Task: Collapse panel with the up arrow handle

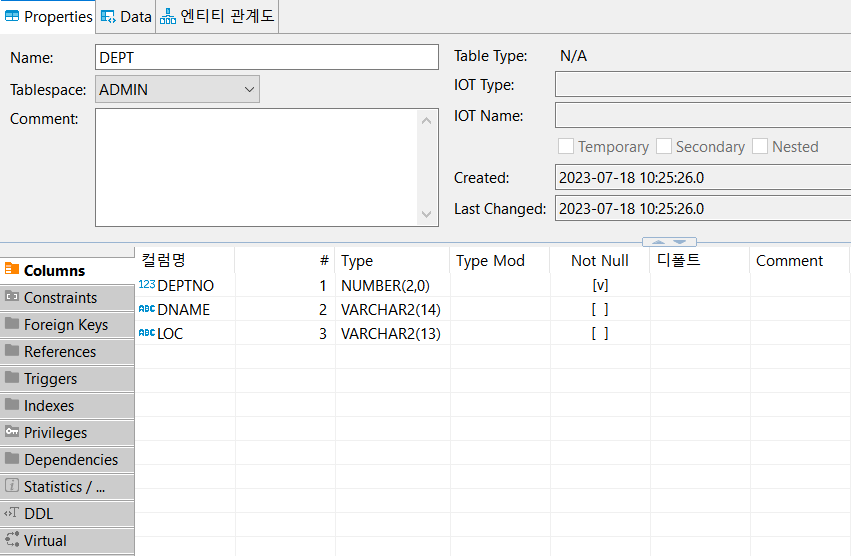Action: coord(658,242)
